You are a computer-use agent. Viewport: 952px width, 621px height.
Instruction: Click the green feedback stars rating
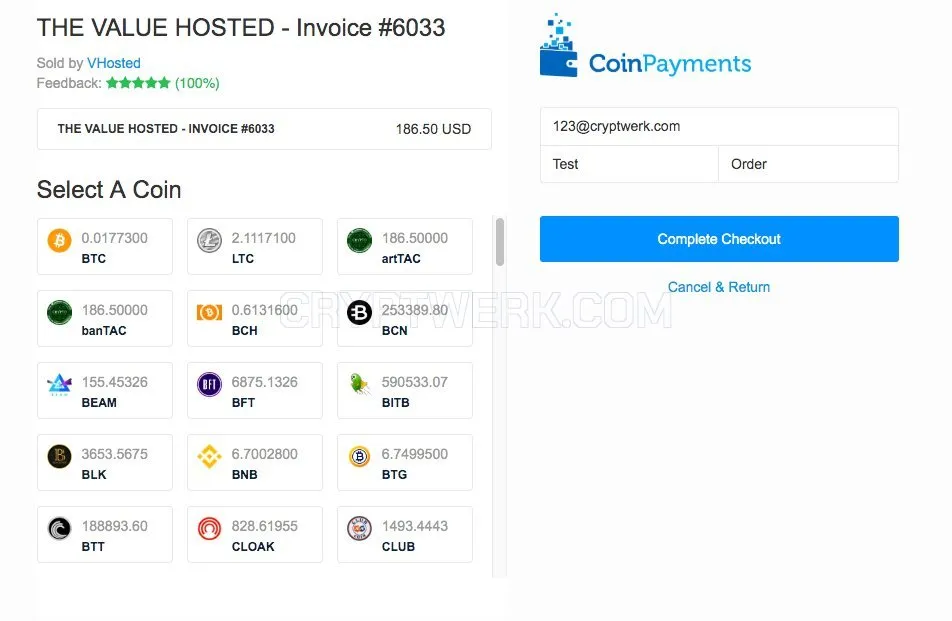(x=138, y=83)
